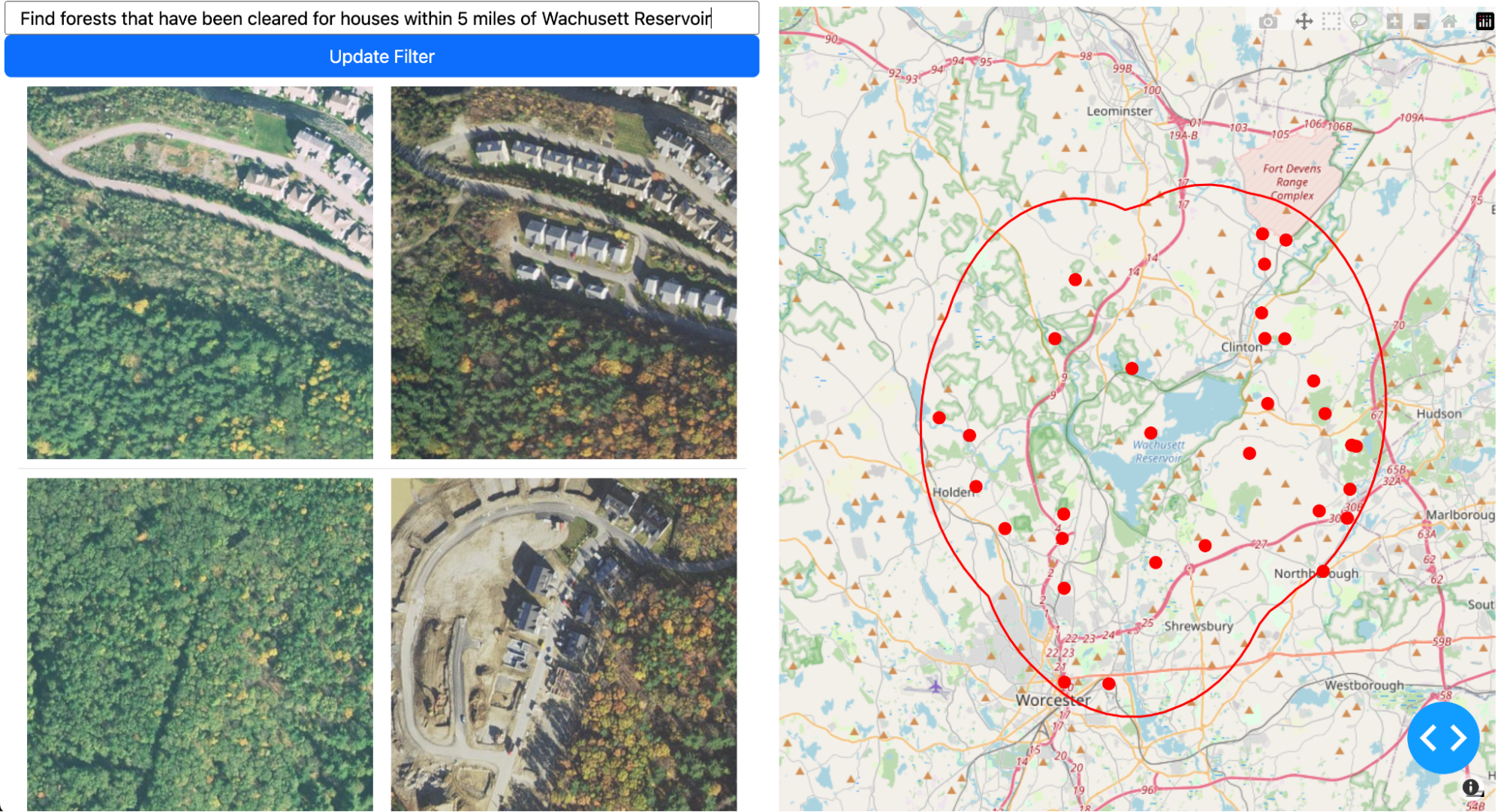Image resolution: width=1501 pixels, height=812 pixels.
Task: Click the Reset View home icon
Action: pos(1449,22)
